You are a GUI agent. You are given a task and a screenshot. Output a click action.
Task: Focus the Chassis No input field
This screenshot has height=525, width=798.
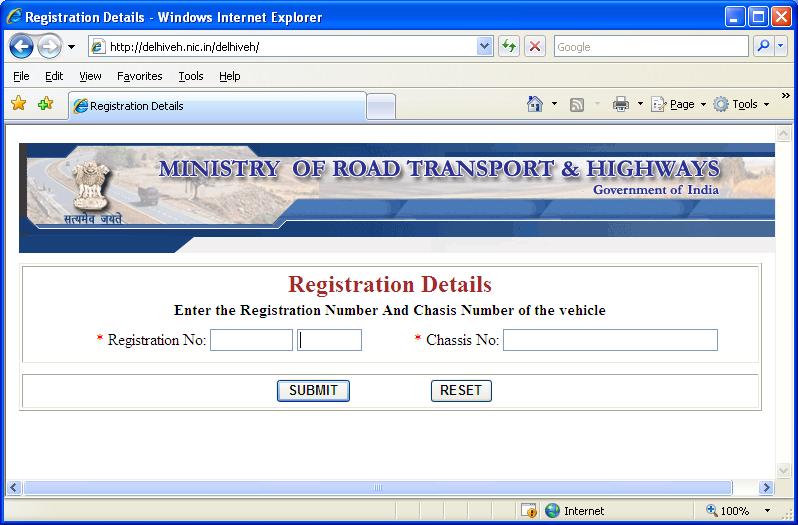coord(610,340)
